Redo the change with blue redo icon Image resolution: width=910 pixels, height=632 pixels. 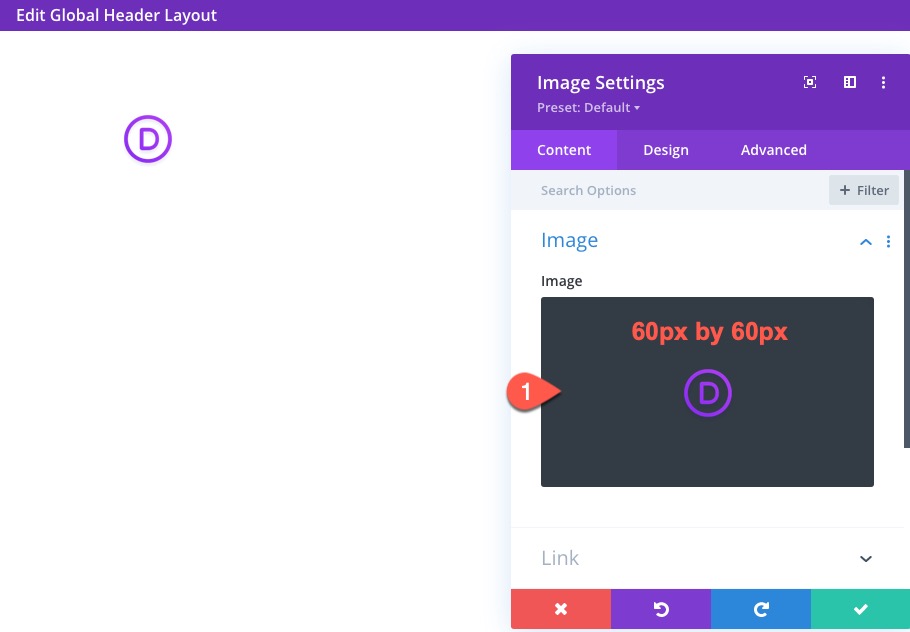[761, 609]
